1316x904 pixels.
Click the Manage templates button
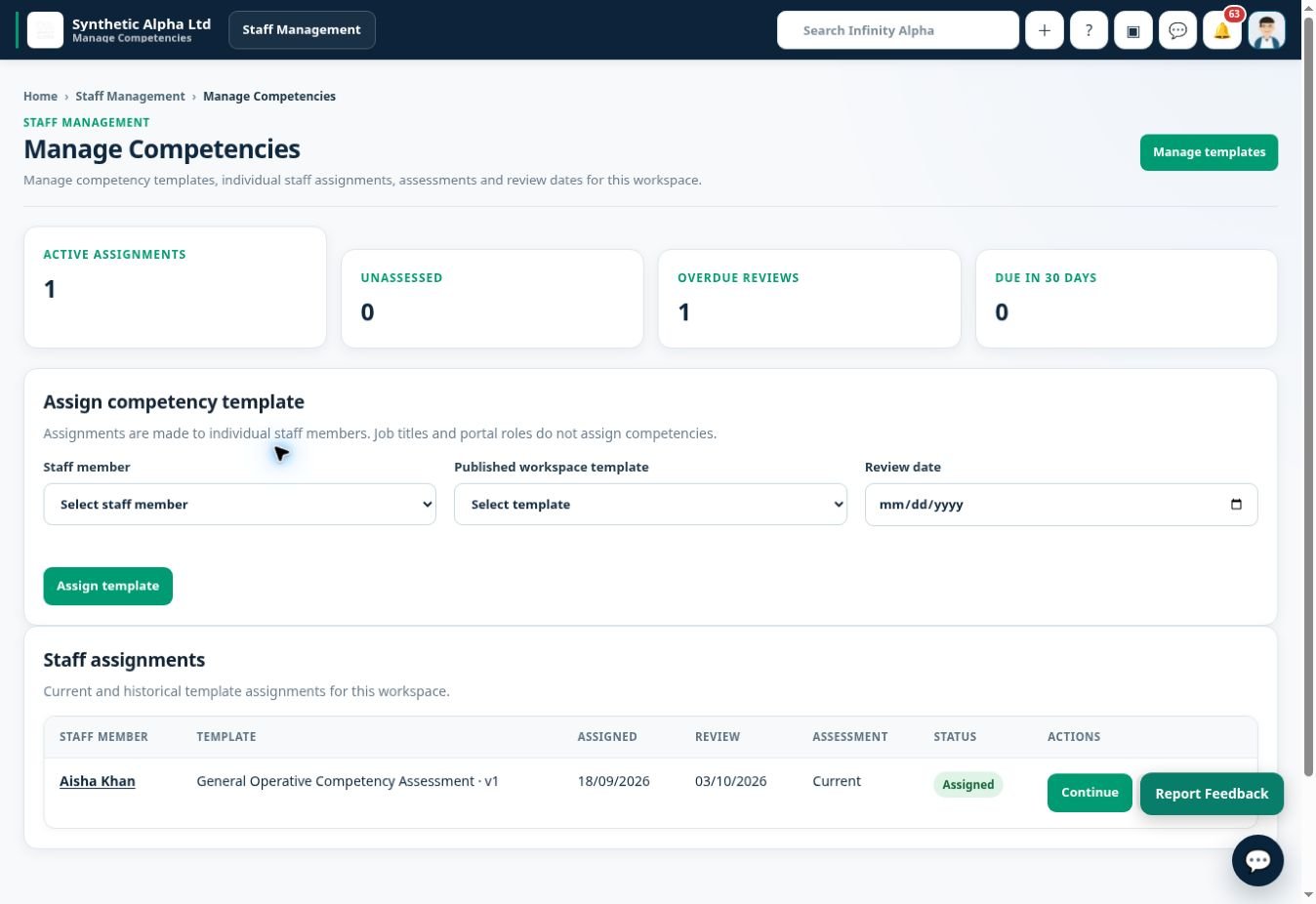[1209, 152]
